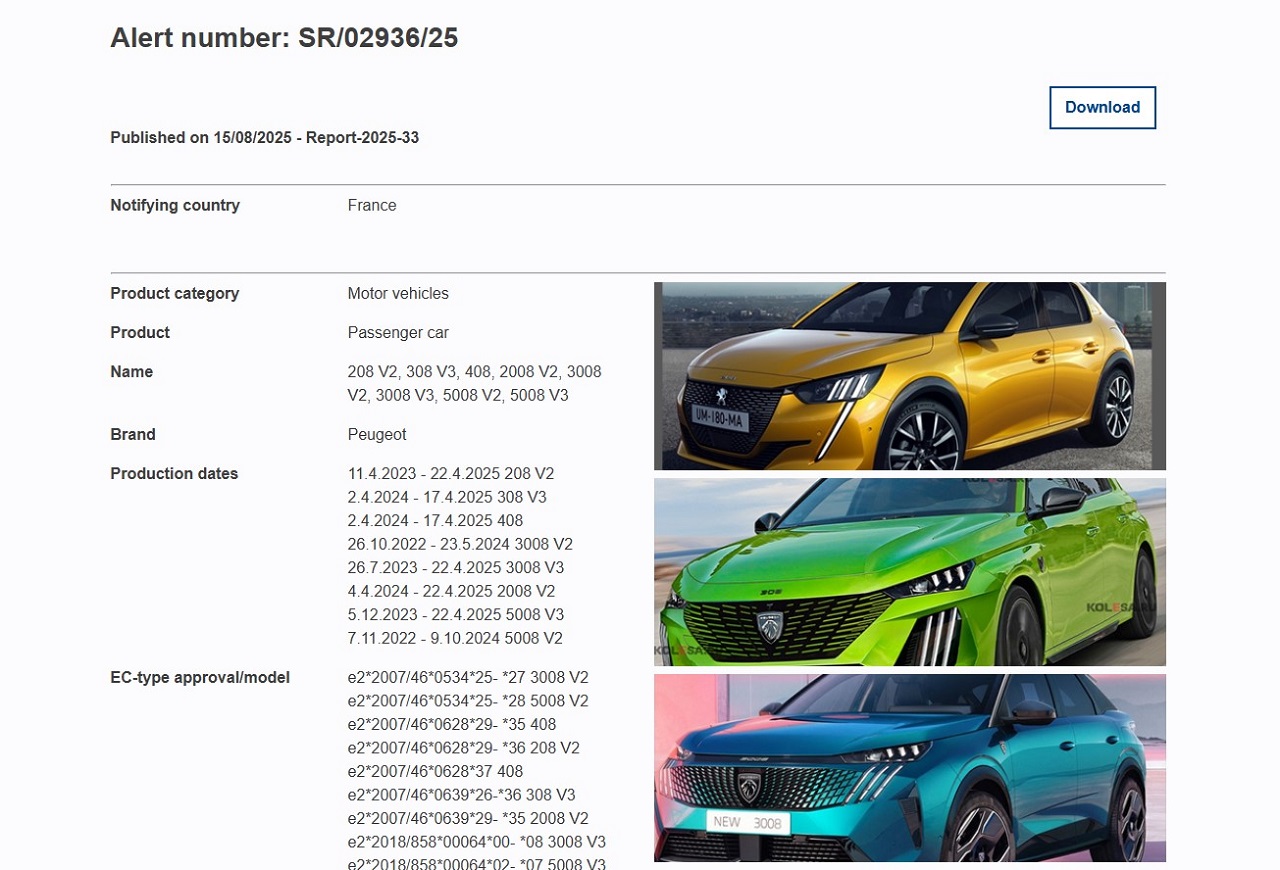Select the 2.4.2024 - 17.4.2025 408 line

435,521
